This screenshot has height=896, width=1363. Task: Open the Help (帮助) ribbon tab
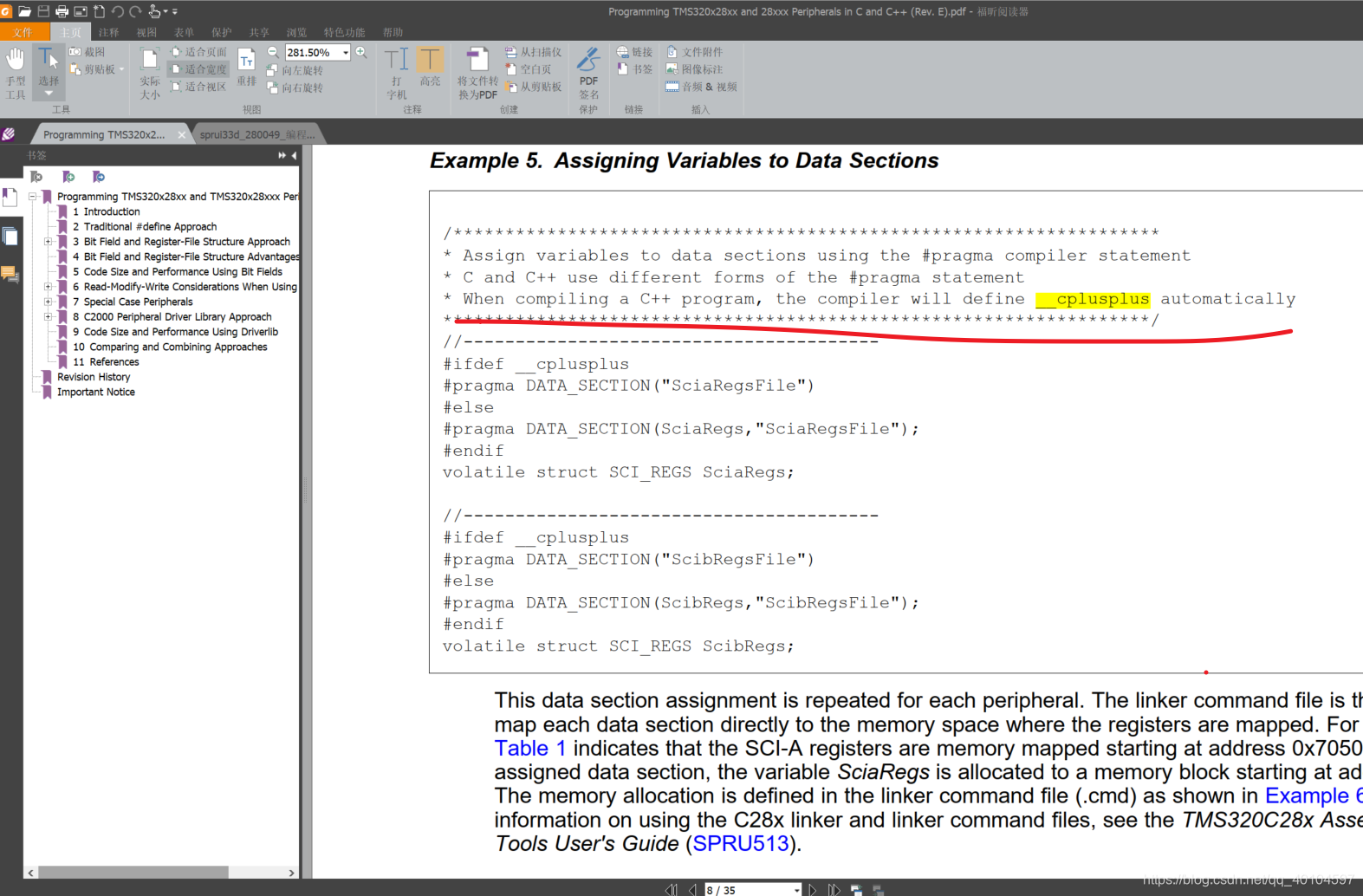point(393,32)
